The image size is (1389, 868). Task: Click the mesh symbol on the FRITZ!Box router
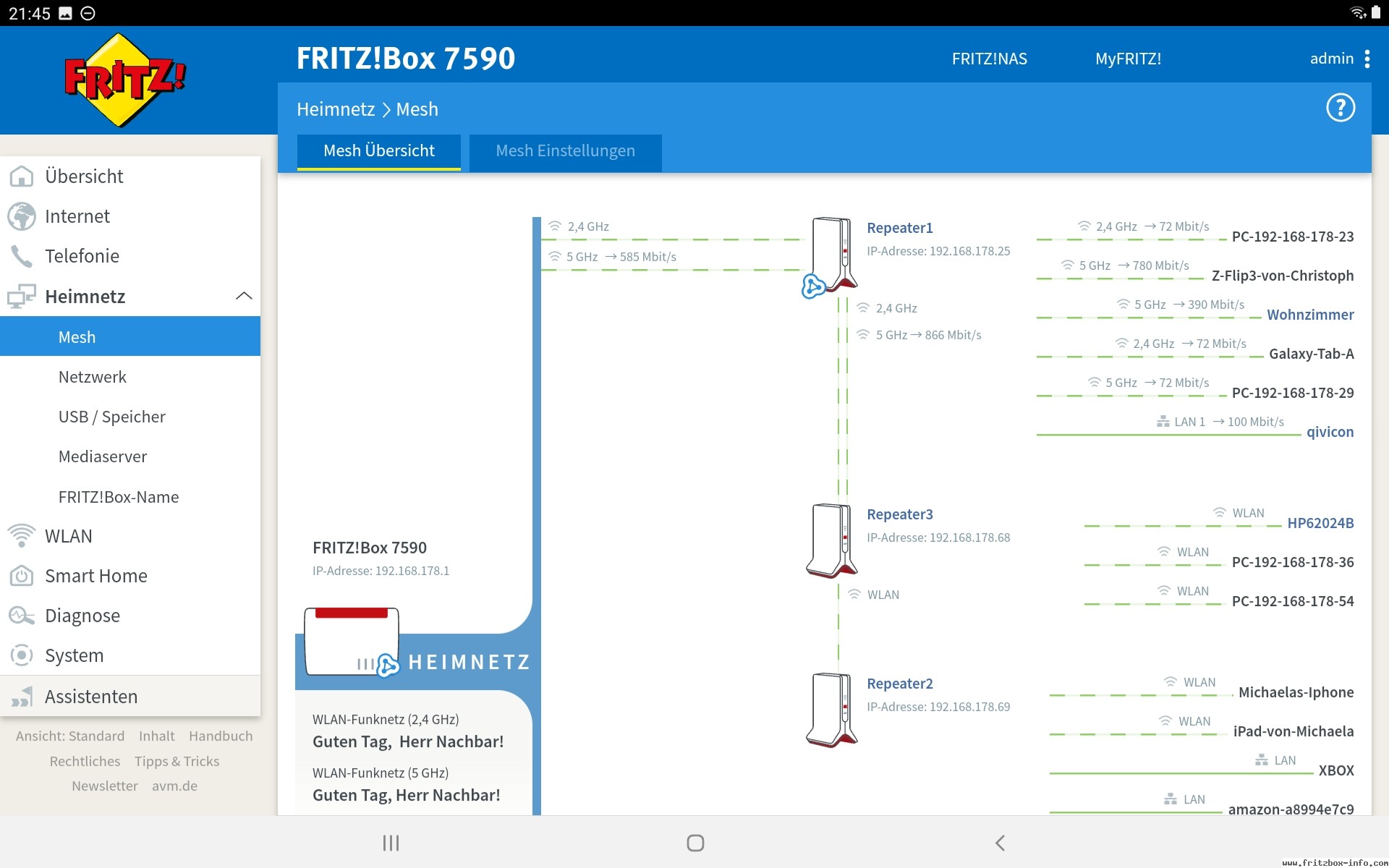coord(388,665)
